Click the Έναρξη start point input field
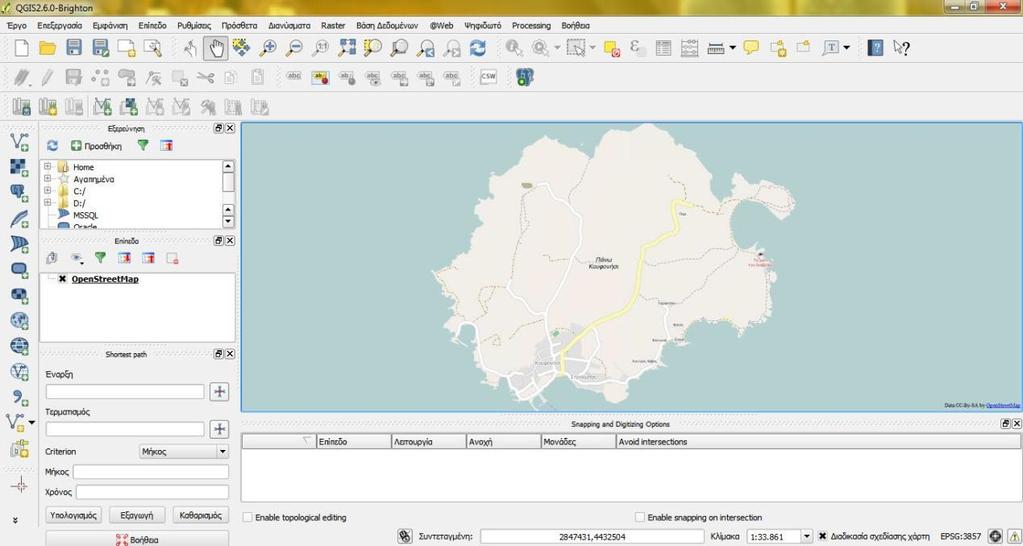 point(125,391)
